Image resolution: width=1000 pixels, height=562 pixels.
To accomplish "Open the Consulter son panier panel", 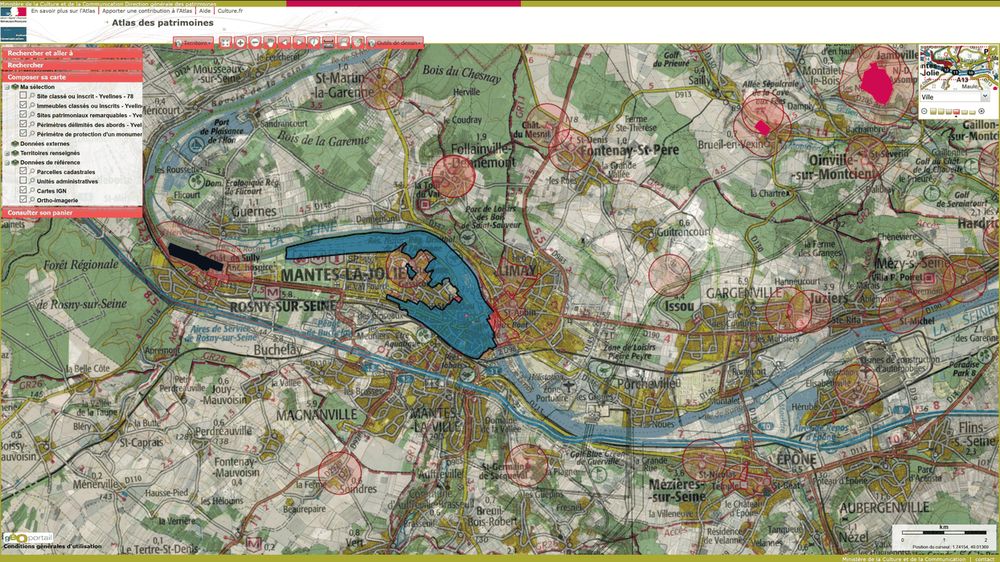I will pyautogui.click(x=71, y=212).
